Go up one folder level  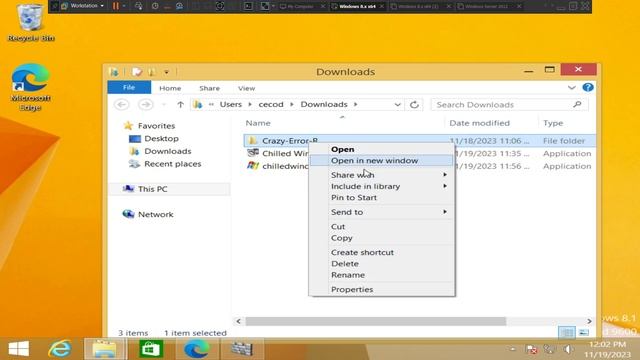pos(180,104)
